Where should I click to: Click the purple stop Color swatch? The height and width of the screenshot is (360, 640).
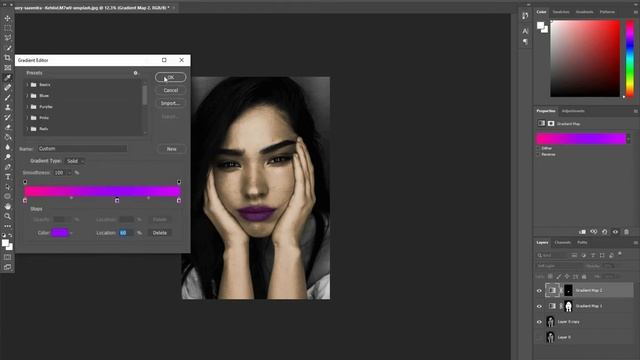(60, 233)
